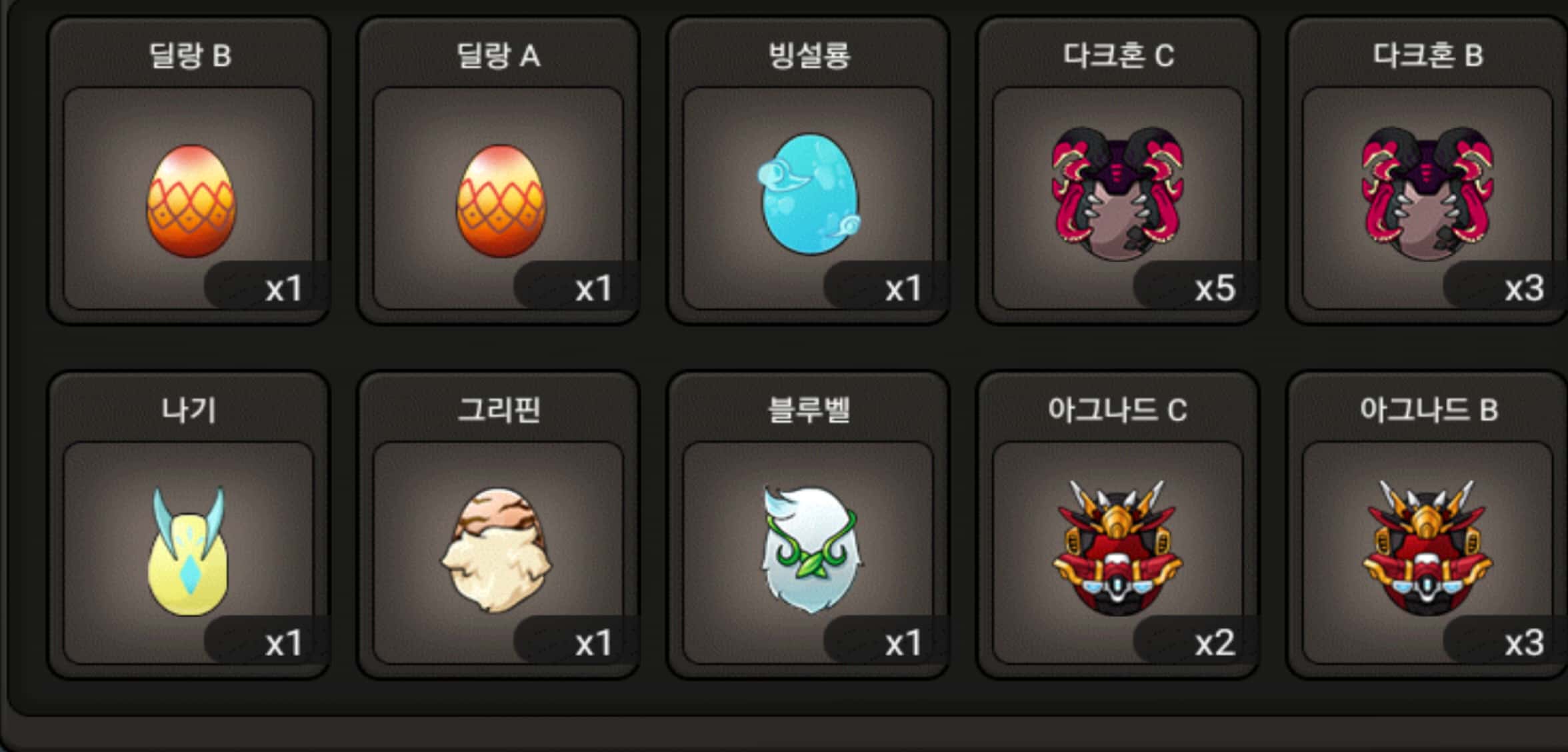Tap the x1 count on 딜랑 A
Viewport: 1568px width, 752px height.
pyautogui.click(x=593, y=289)
